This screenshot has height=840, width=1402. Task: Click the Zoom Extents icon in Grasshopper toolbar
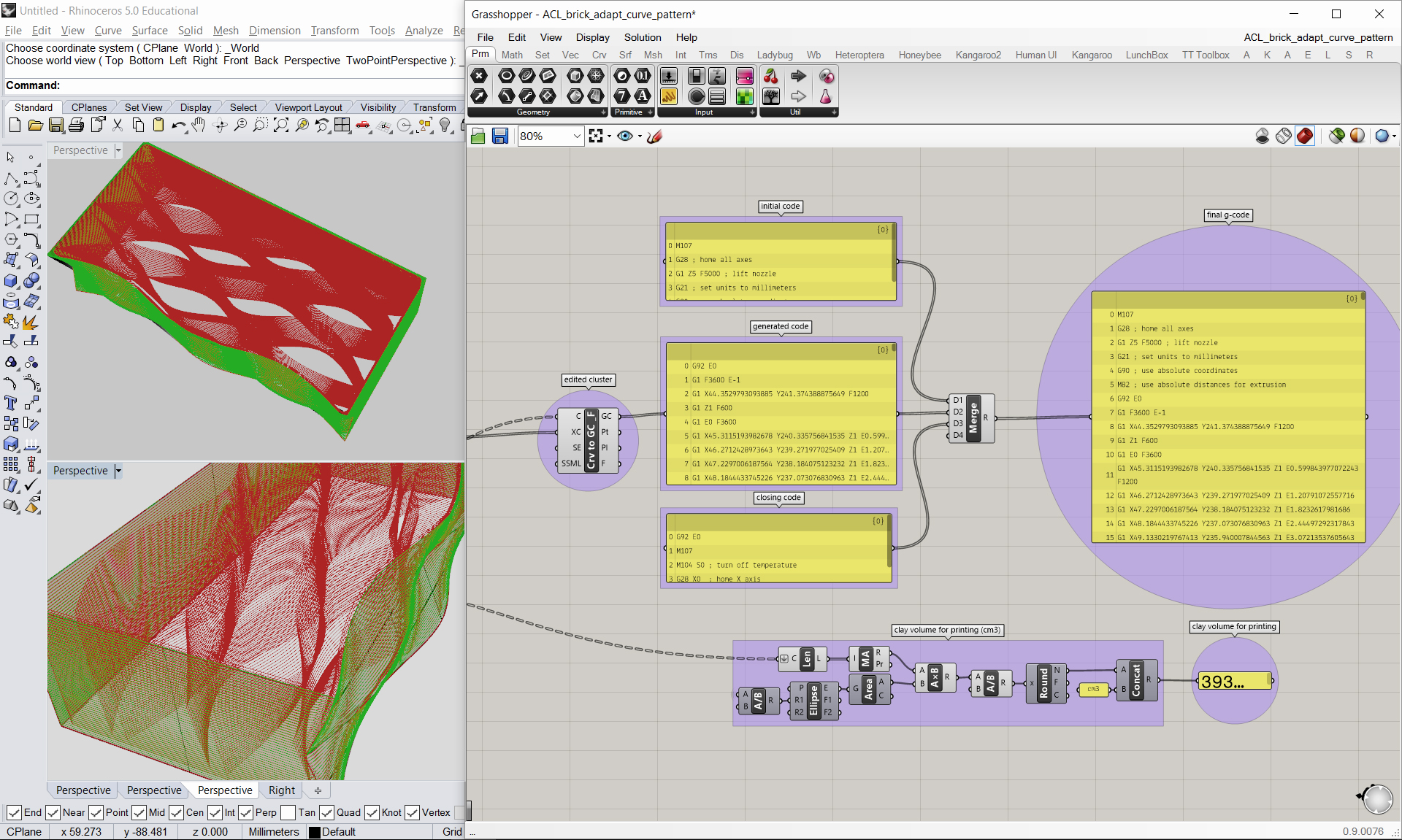(x=596, y=136)
